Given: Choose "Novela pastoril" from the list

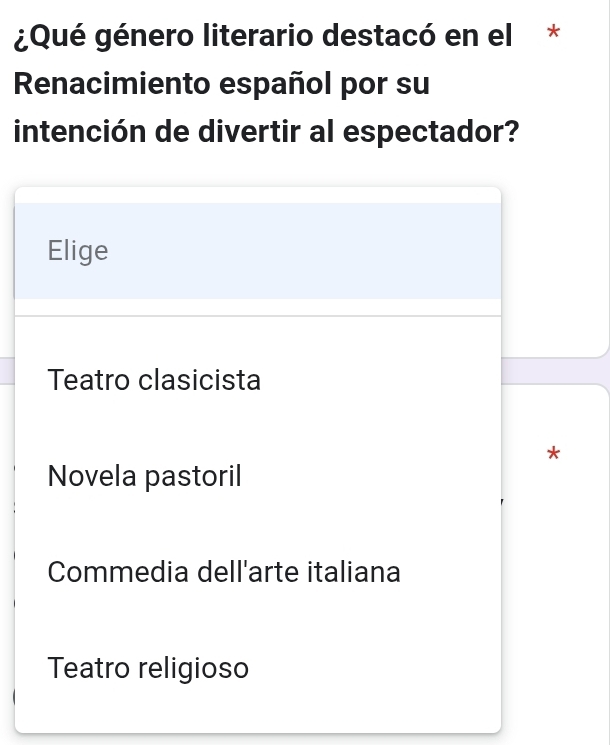Looking at the screenshot, I should pos(144,476).
